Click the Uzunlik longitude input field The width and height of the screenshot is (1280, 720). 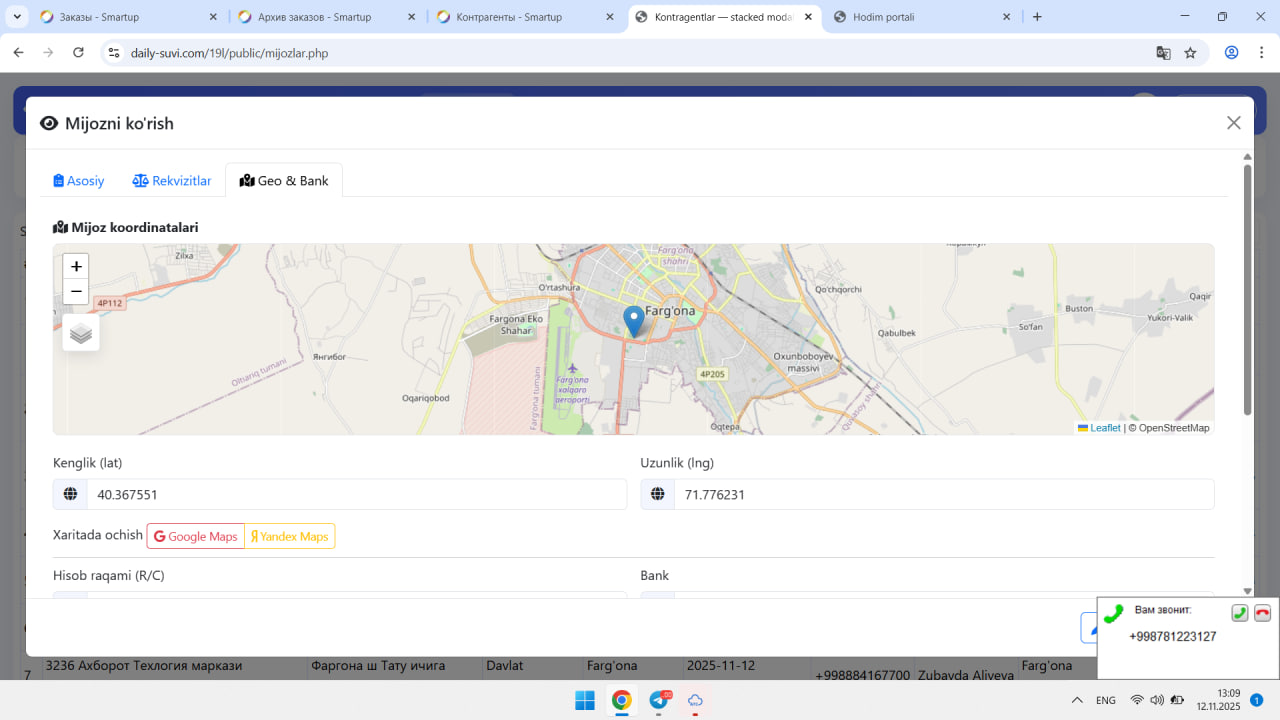(943, 494)
